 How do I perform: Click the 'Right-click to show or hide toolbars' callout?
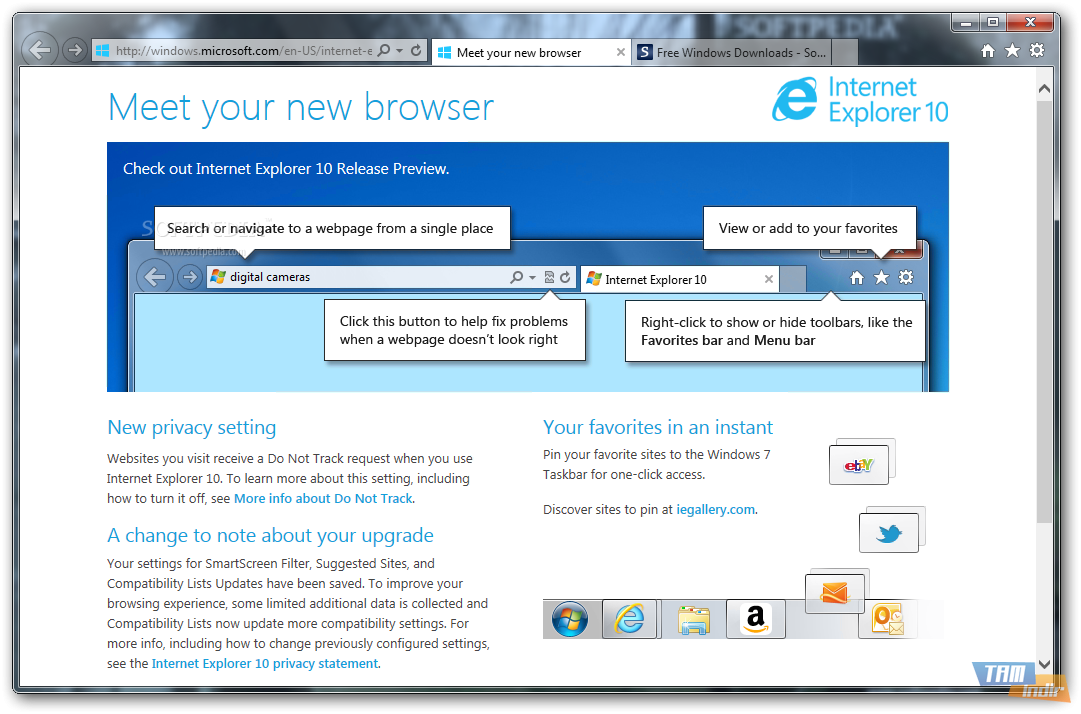(x=775, y=331)
